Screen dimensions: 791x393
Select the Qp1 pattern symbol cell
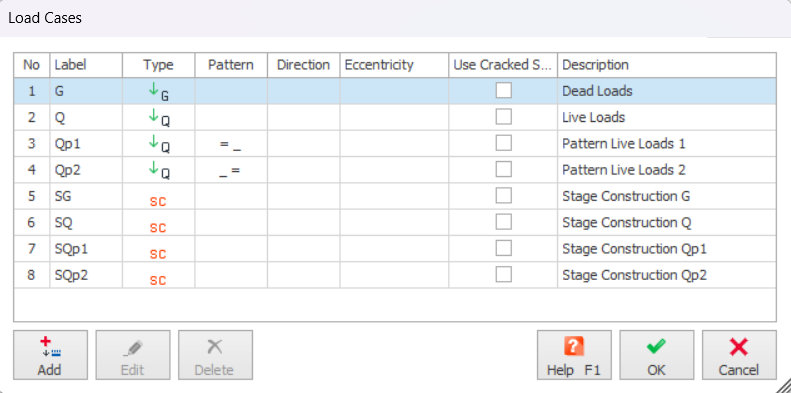click(231, 144)
